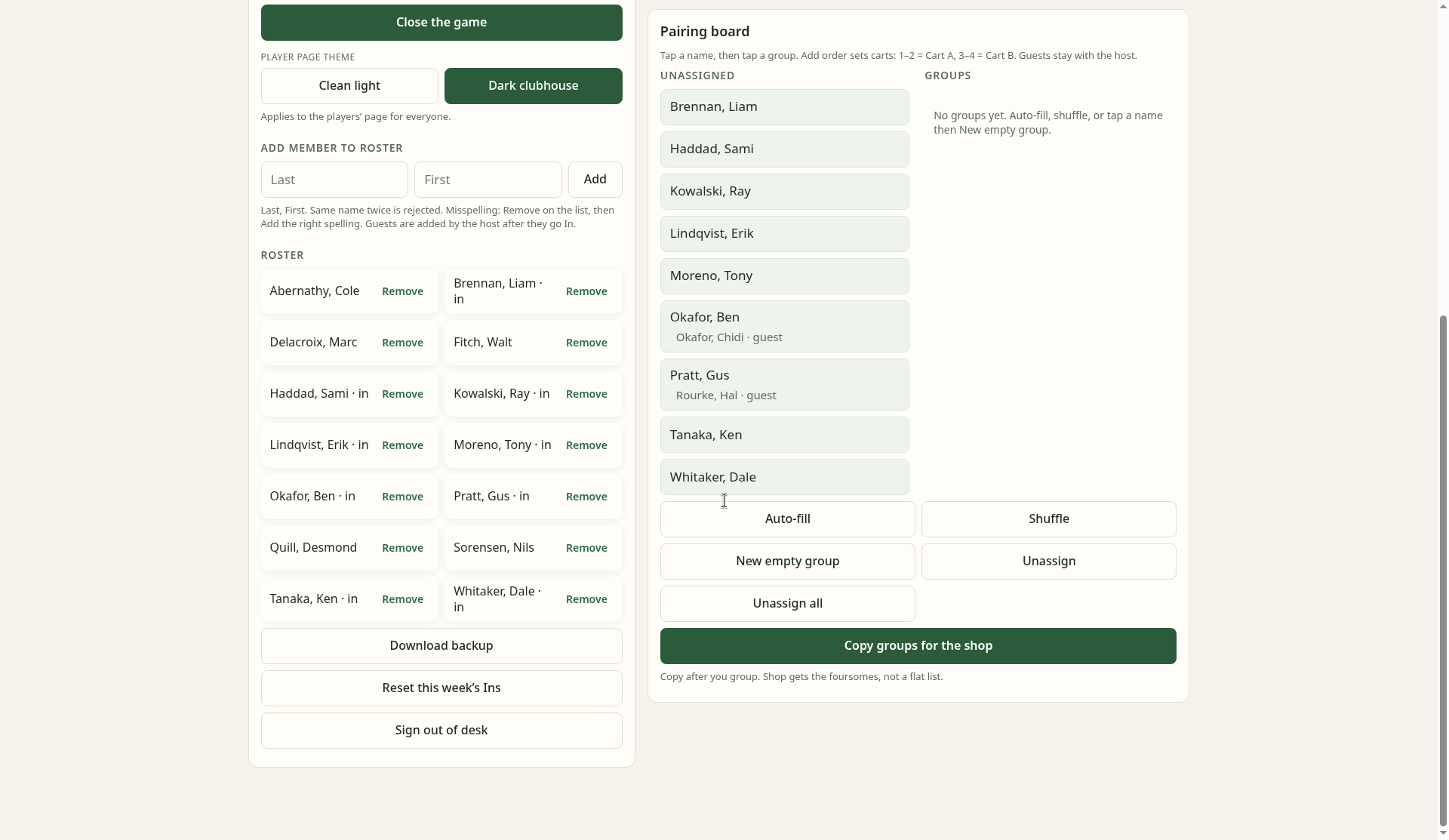This screenshot has height=840, width=1449.
Task: Tap unassigned Okafor, Ben with guest
Action: pos(785,327)
